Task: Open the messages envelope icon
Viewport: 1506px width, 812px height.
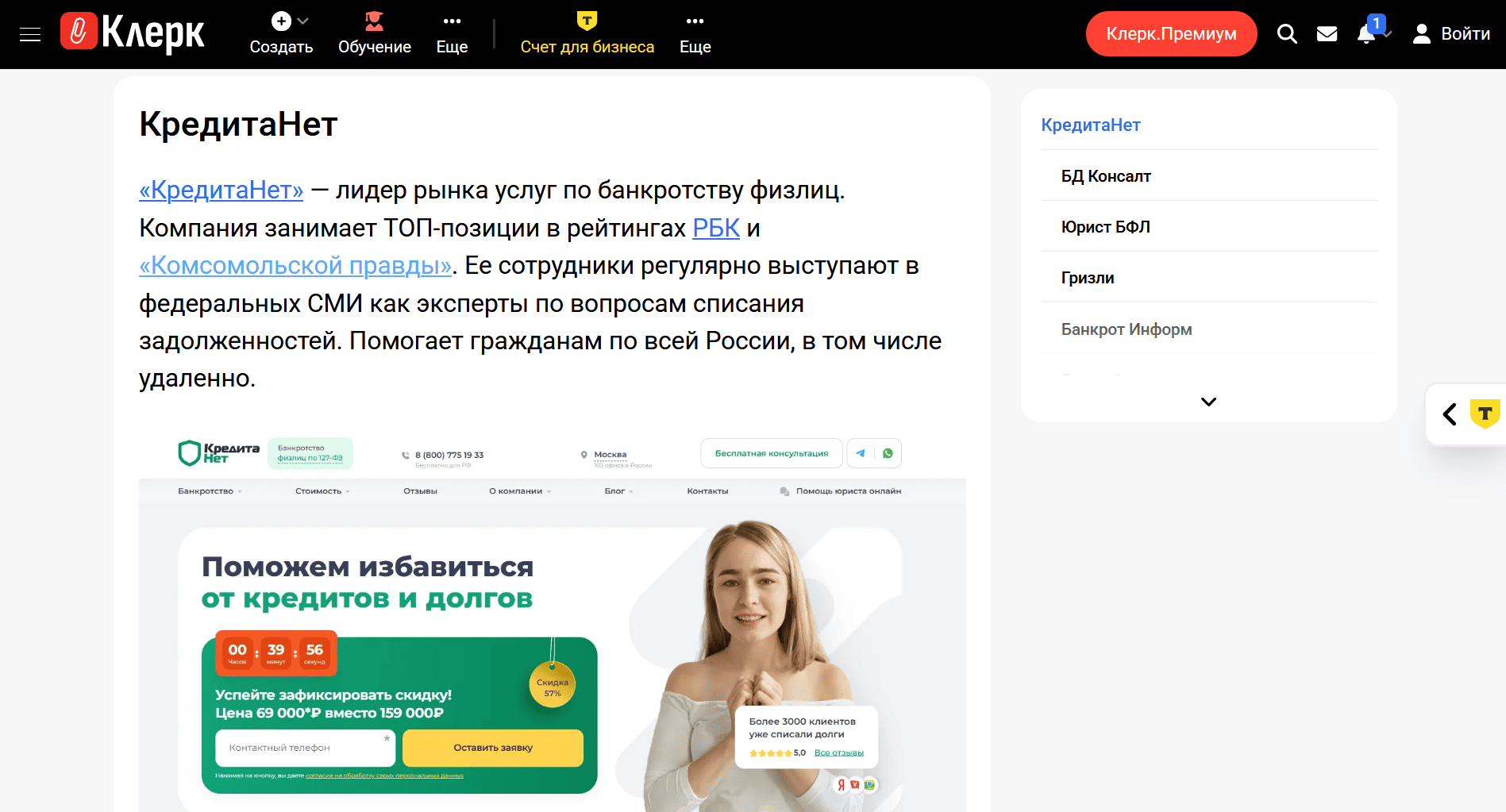Action: pos(1327,33)
